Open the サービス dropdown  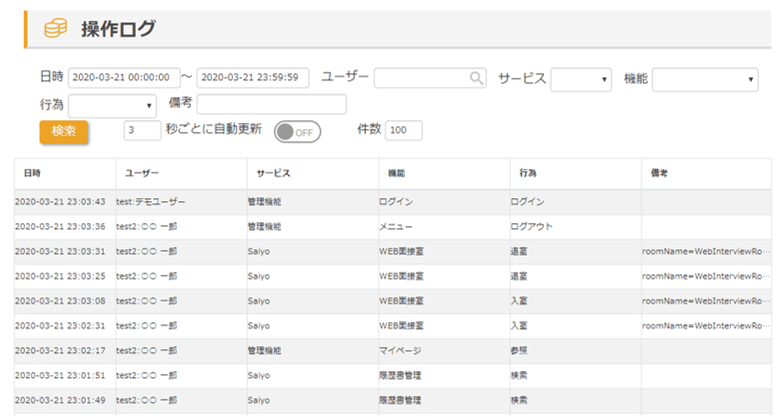point(581,80)
